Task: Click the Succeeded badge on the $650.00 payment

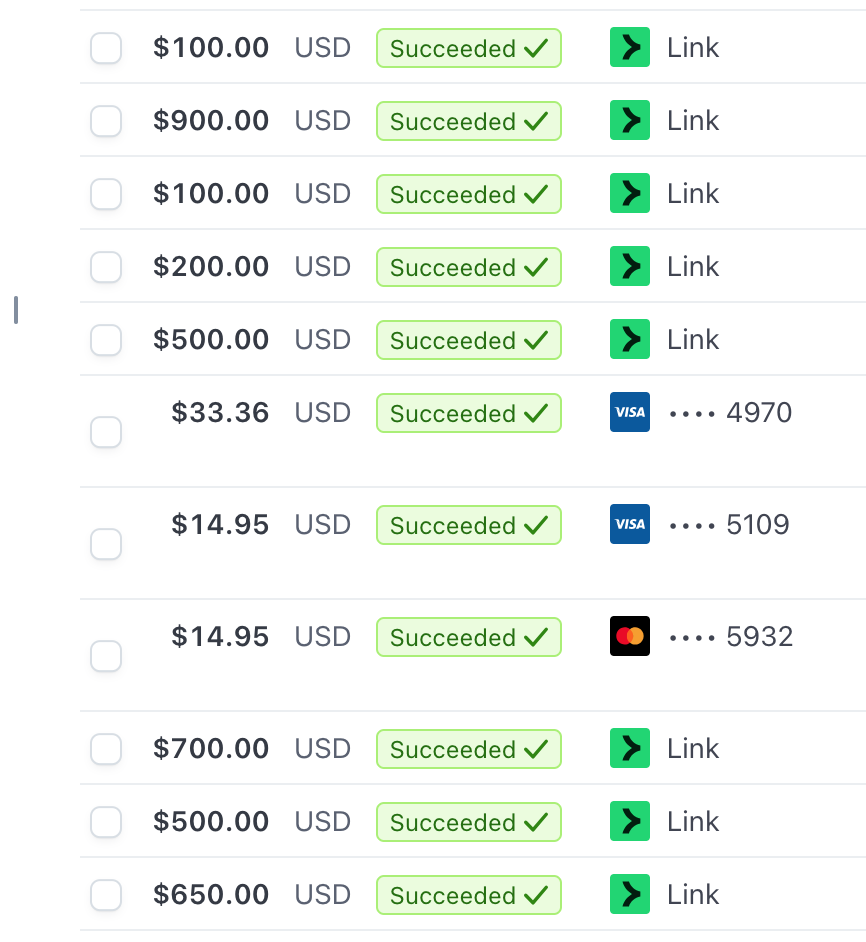Action: tap(468, 895)
